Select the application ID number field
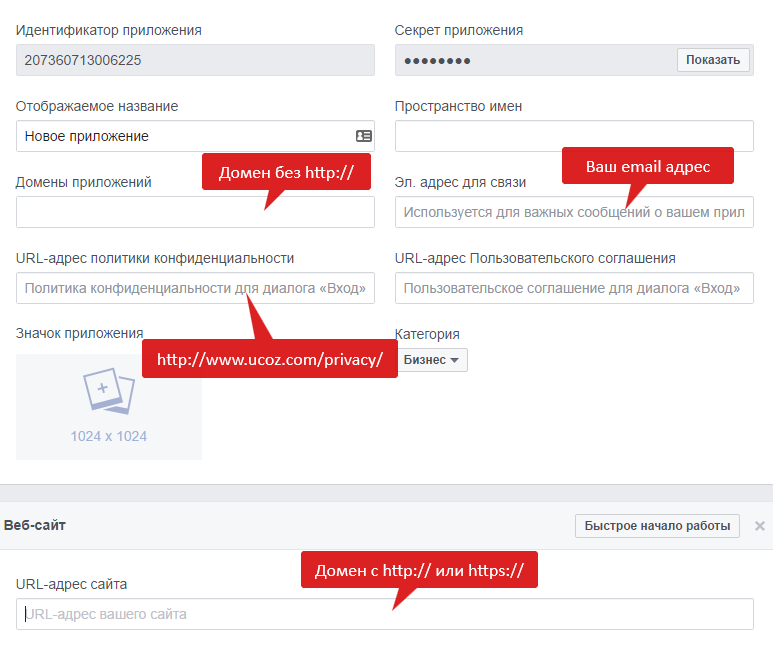The image size is (773, 648). (x=195, y=60)
